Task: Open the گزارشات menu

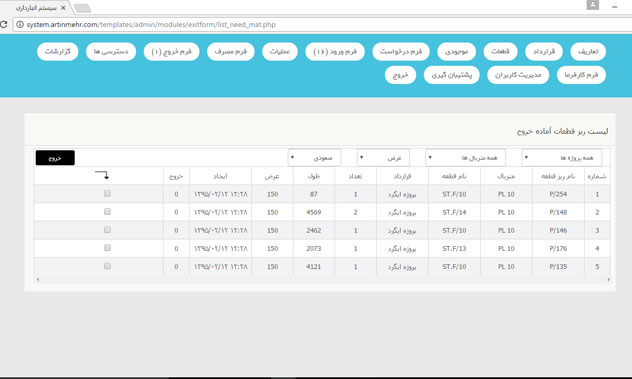Action: click(58, 52)
